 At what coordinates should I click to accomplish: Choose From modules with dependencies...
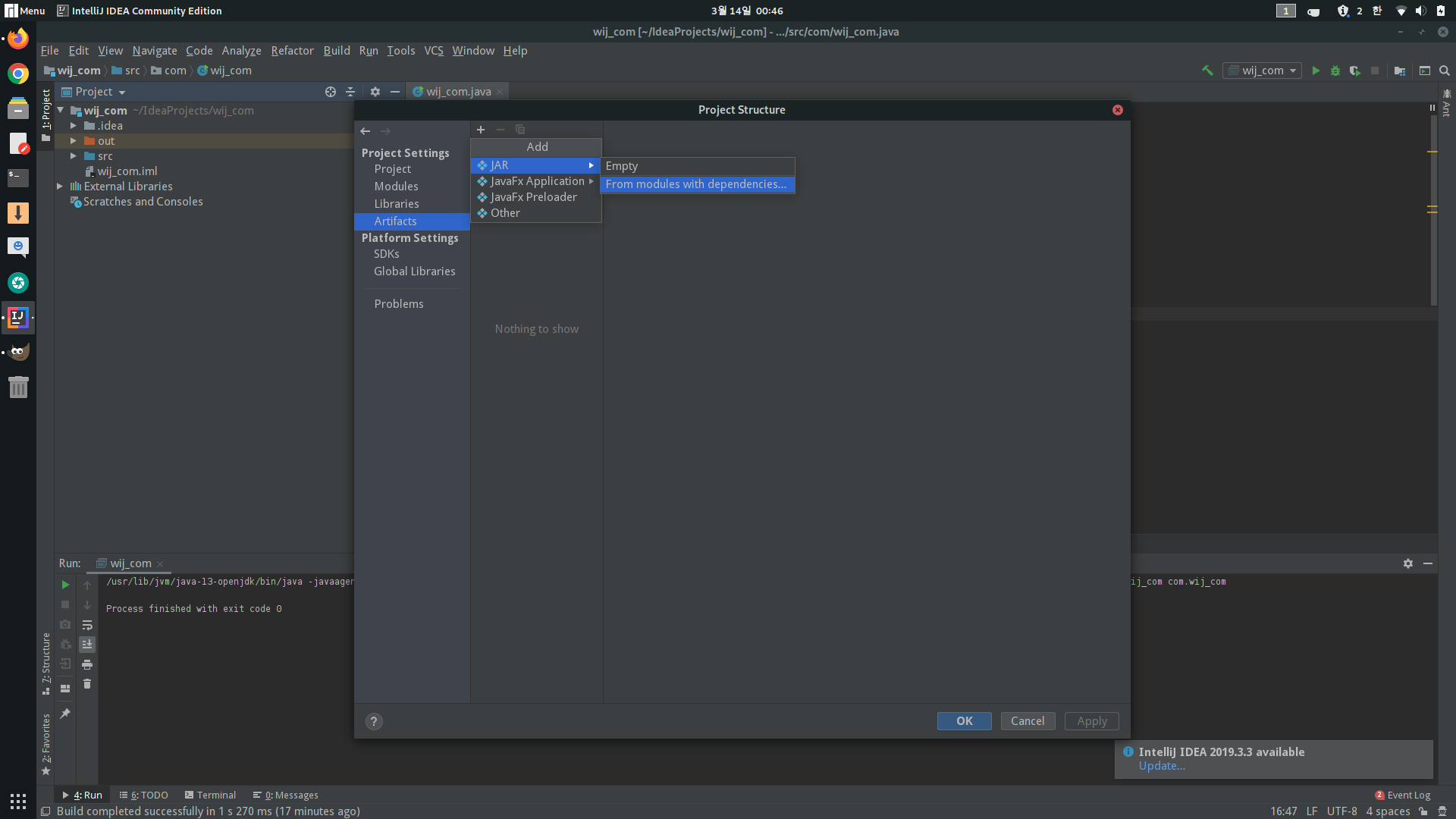(x=697, y=184)
